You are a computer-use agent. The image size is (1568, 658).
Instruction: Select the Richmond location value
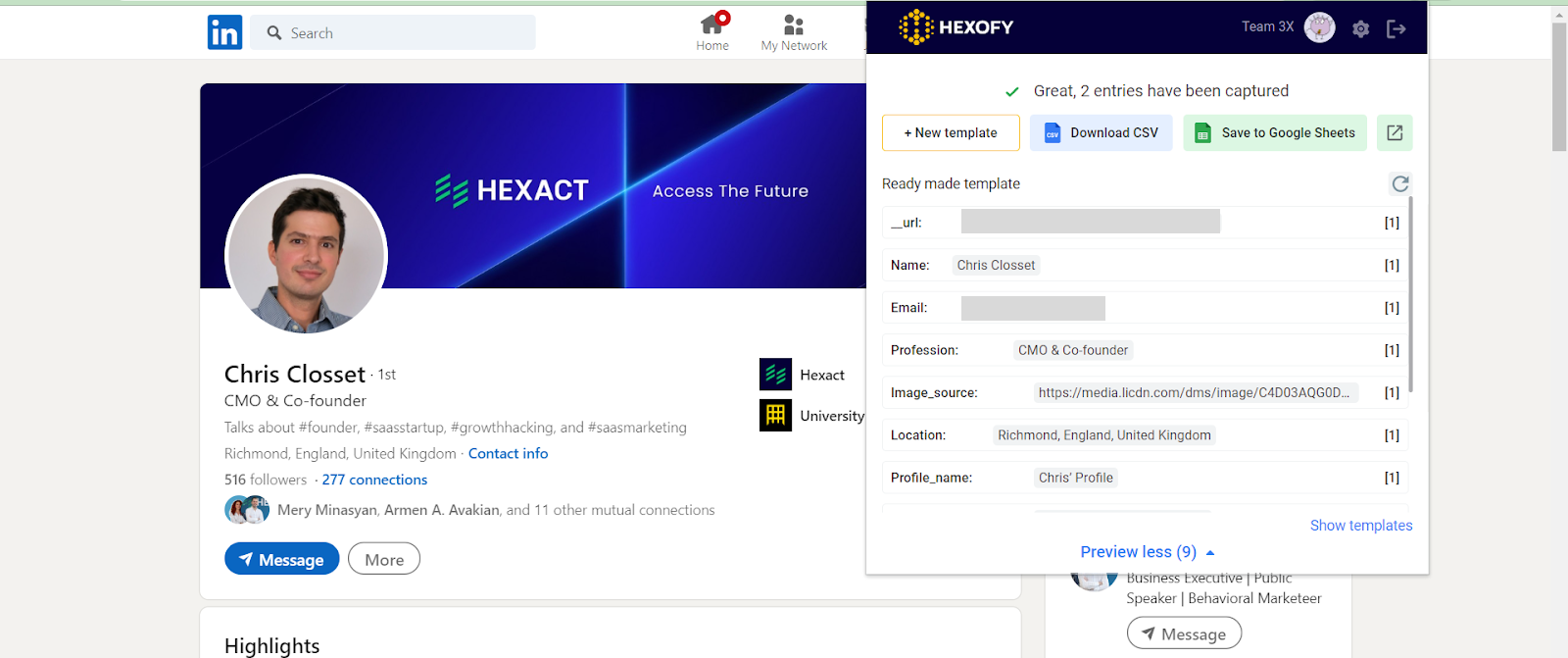pyautogui.click(x=1104, y=435)
